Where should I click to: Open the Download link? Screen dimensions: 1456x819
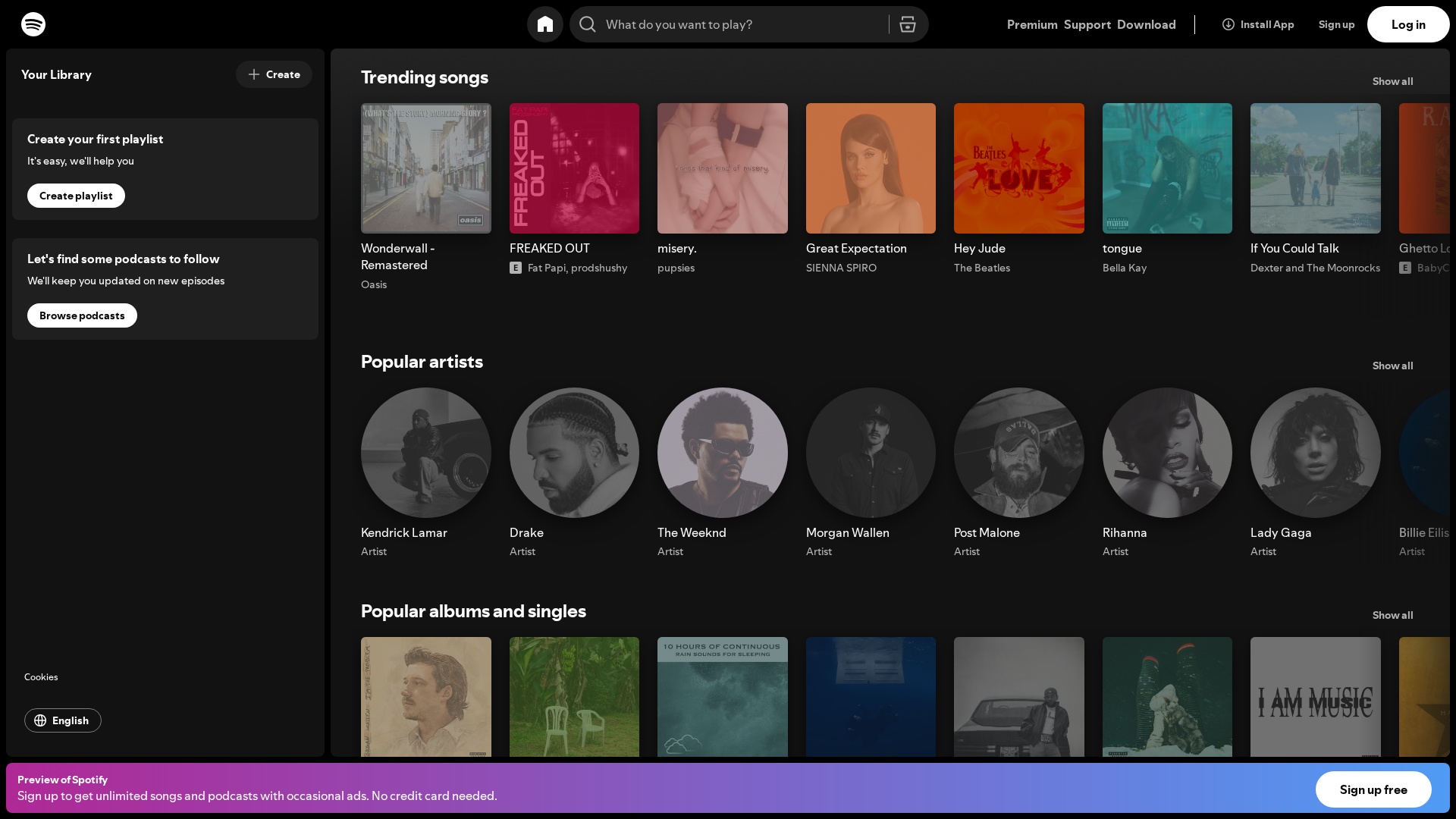pyautogui.click(x=1147, y=24)
